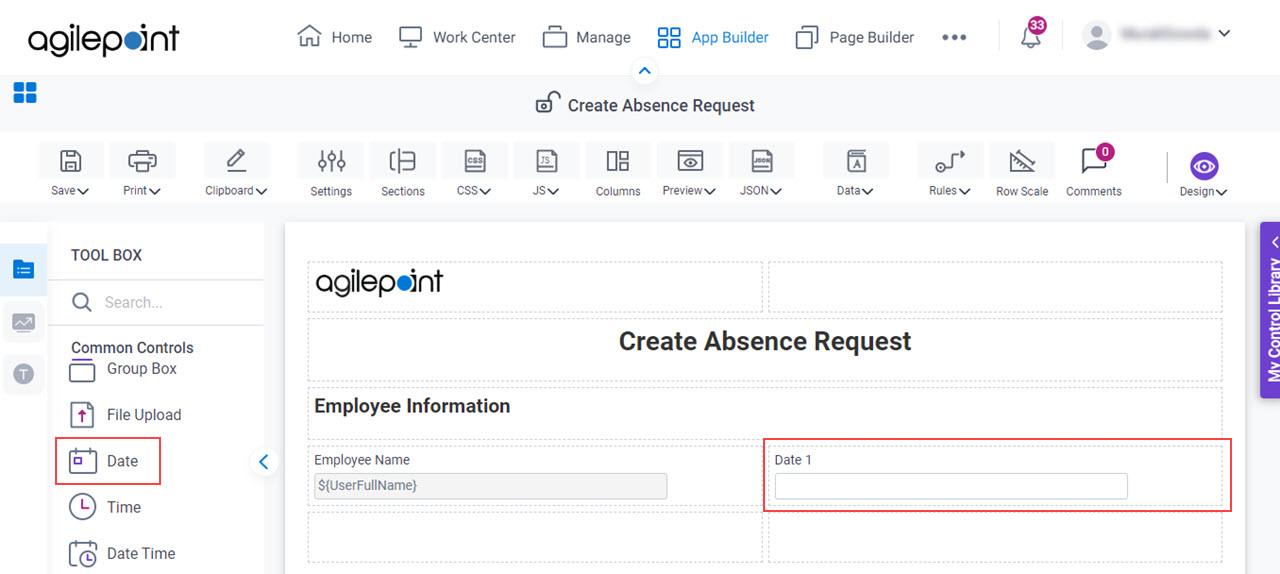
Task: Open the user account dropdown
Action: (x=1157, y=35)
